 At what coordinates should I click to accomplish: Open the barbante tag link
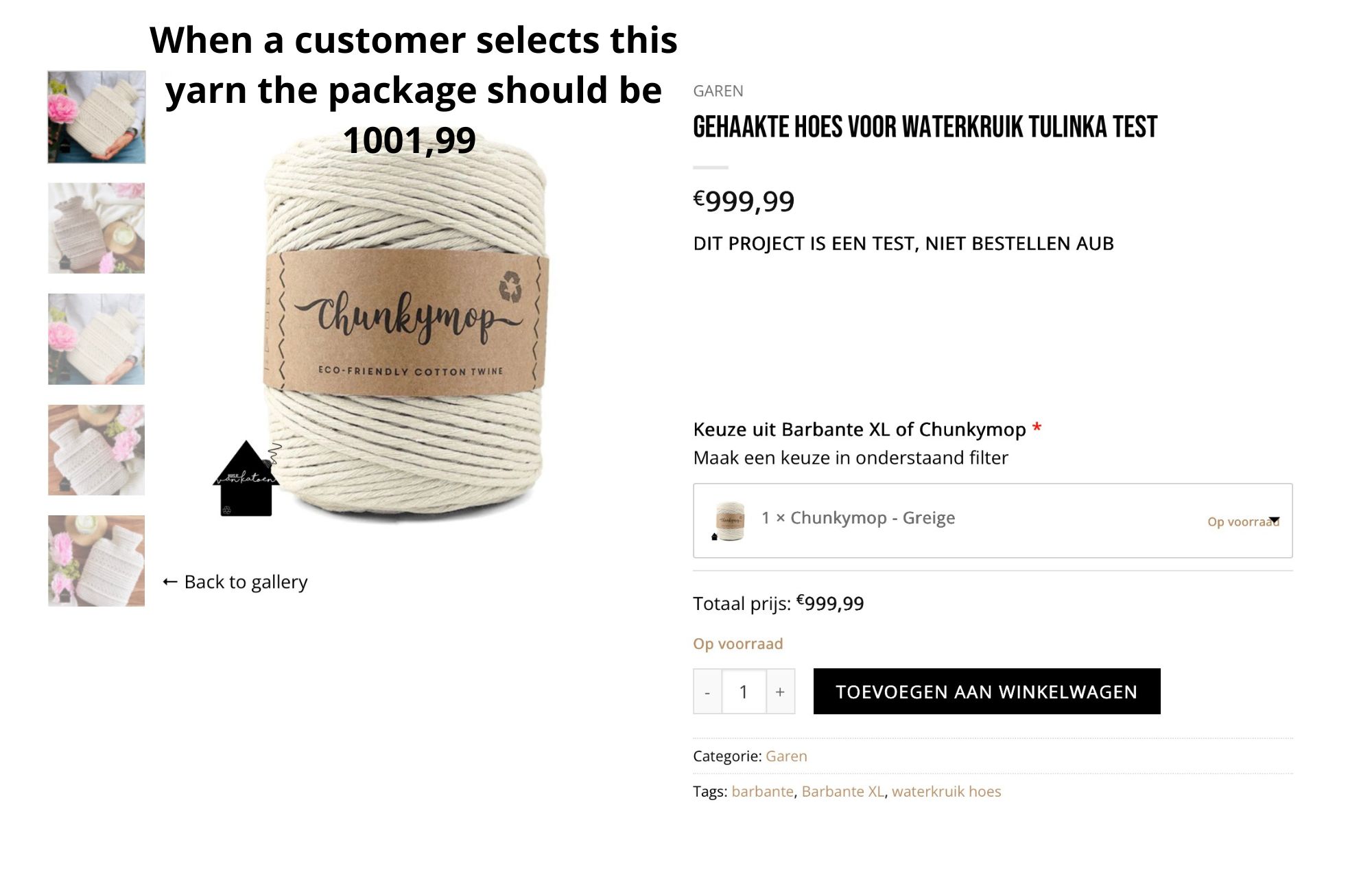tap(762, 791)
